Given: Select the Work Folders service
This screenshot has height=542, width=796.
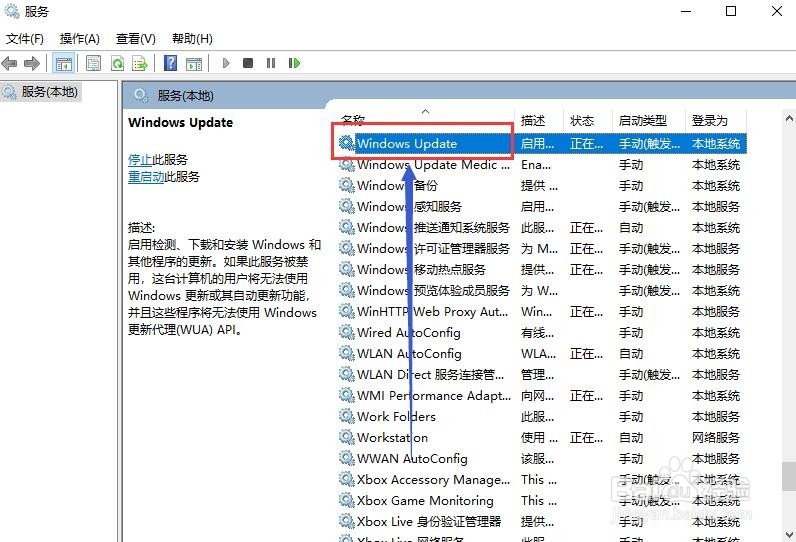Looking at the screenshot, I should (x=541, y=417).
